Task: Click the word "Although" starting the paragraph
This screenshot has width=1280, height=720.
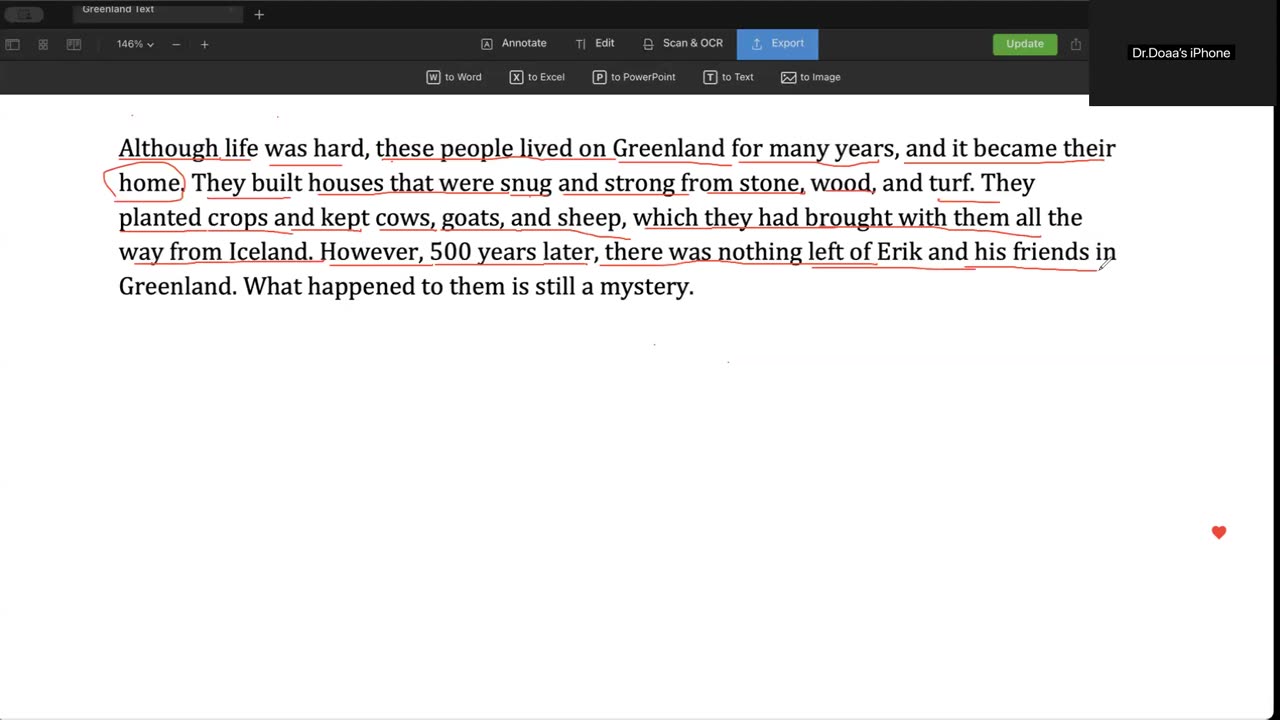Action: (x=168, y=149)
